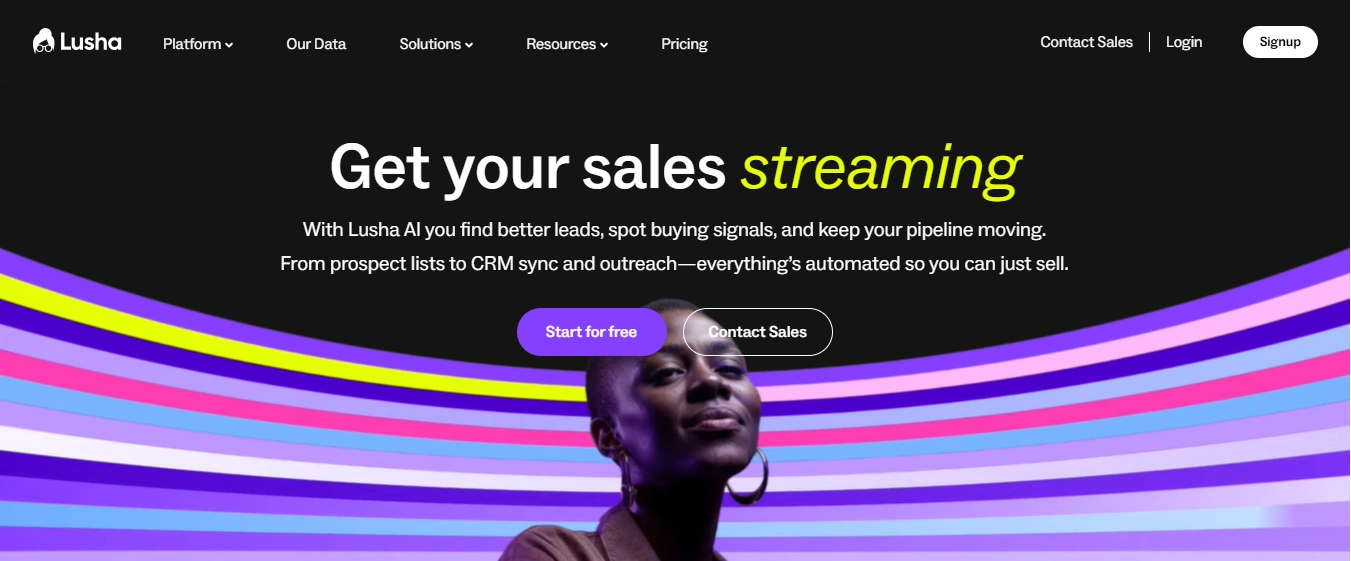Click Contact Sales in the top navigation
Screen dimensions: 1351x561
[1086, 42]
